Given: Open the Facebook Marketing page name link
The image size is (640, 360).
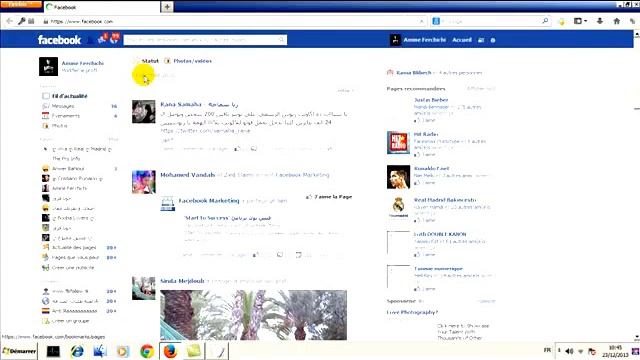Looking at the screenshot, I should pos(209,201).
